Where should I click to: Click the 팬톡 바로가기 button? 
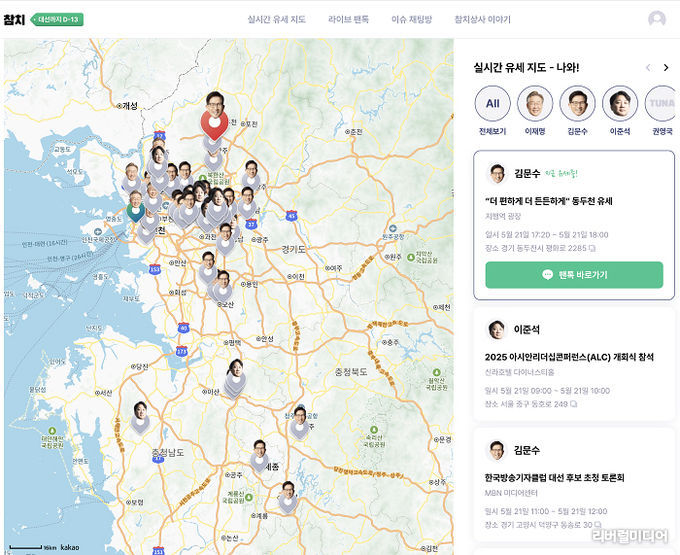click(x=574, y=275)
